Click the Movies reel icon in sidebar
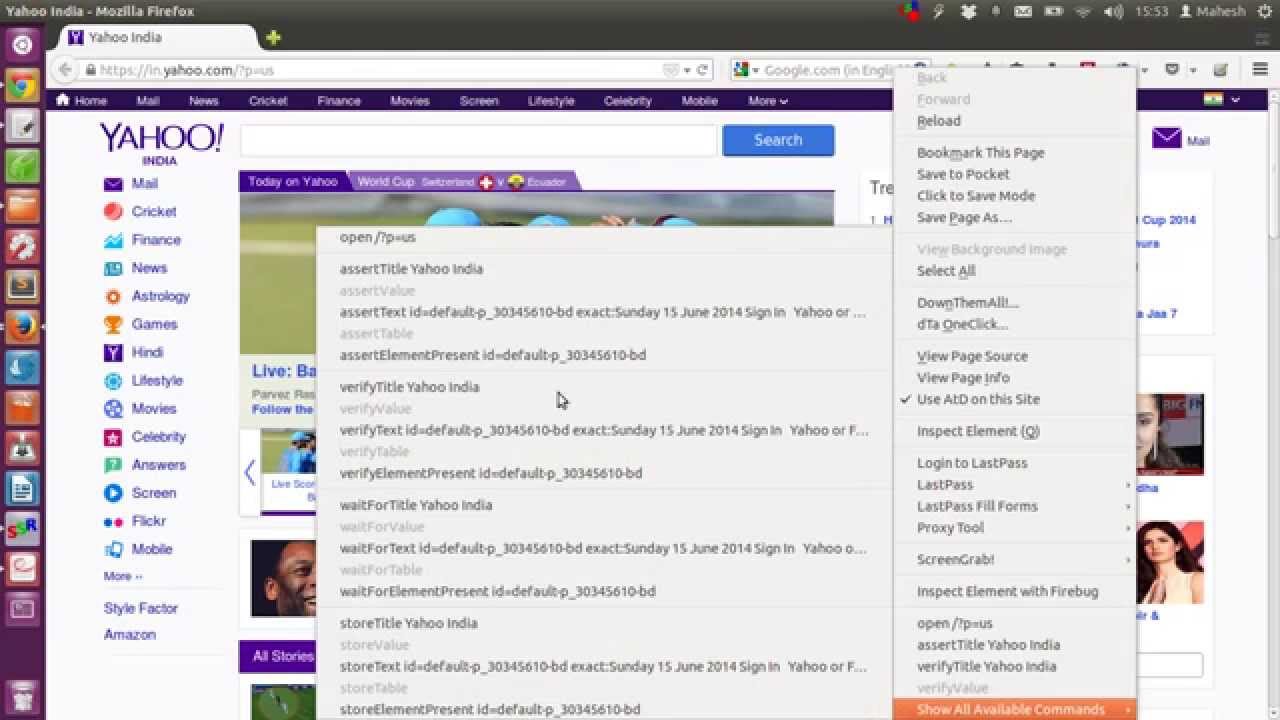The width and height of the screenshot is (1280, 720). [113, 409]
